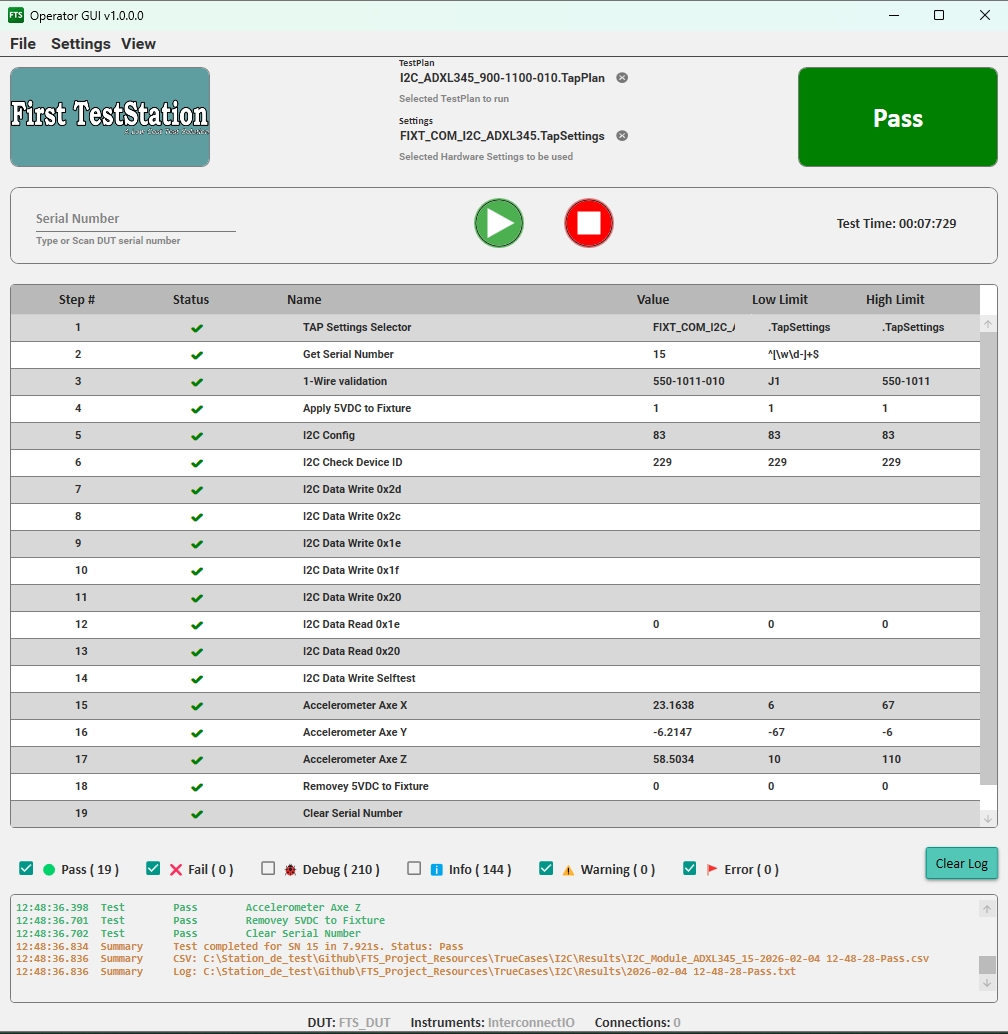This screenshot has height=1034, width=1008.
Task: Focus the Serial Number input field
Action: [135, 219]
